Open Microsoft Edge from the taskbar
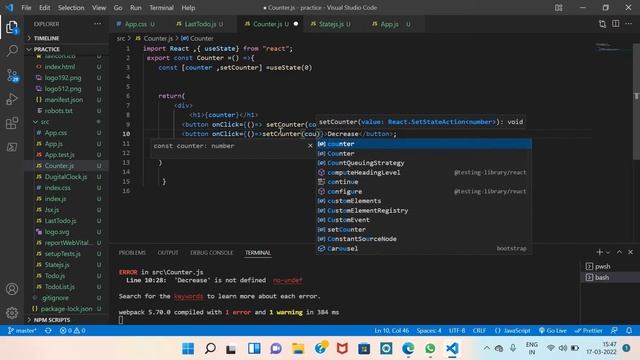This screenshot has height=360, width=640. coord(408,349)
